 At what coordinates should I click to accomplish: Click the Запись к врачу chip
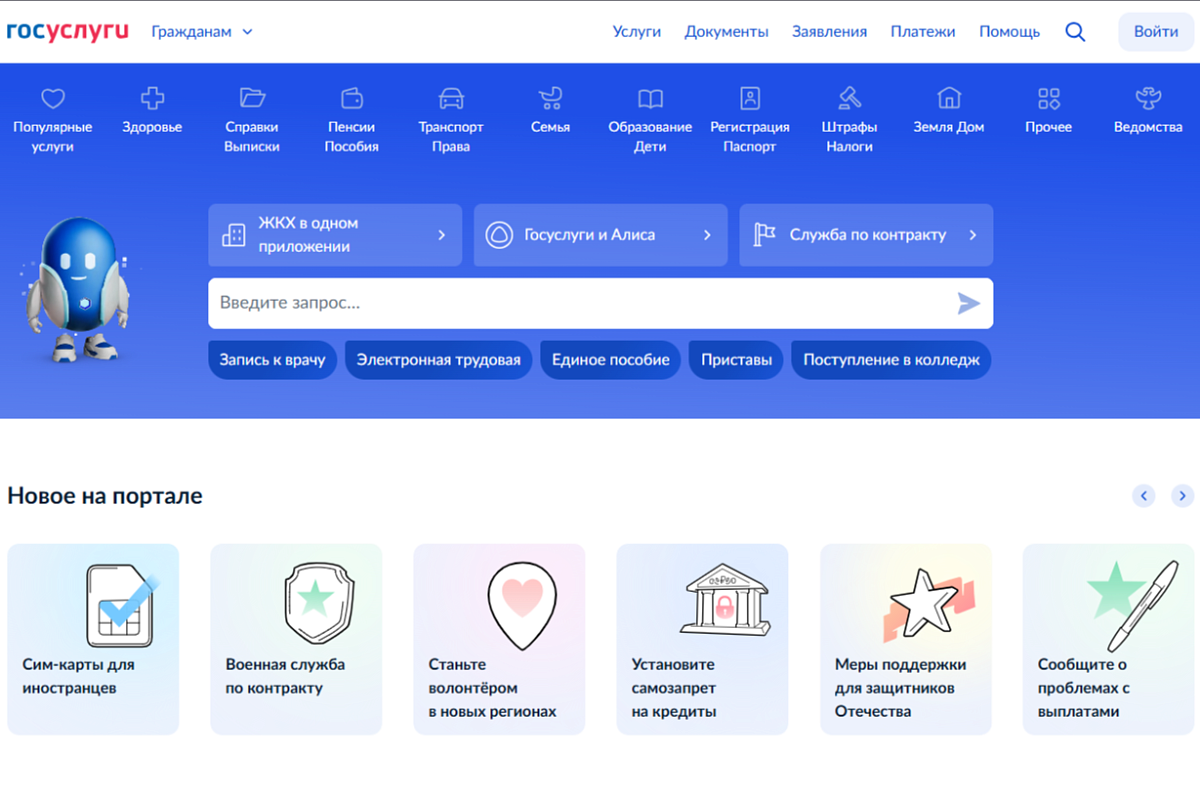(x=272, y=360)
